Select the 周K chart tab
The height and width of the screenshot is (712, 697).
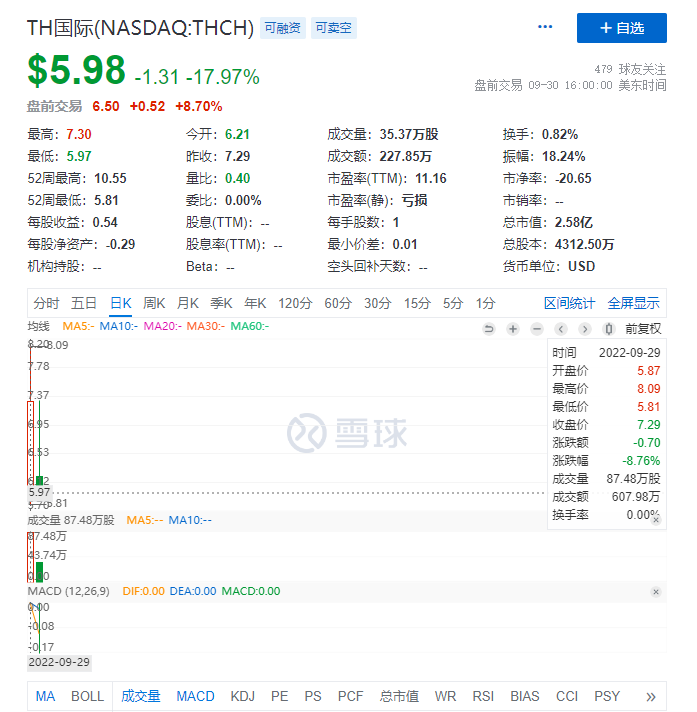[154, 303]
